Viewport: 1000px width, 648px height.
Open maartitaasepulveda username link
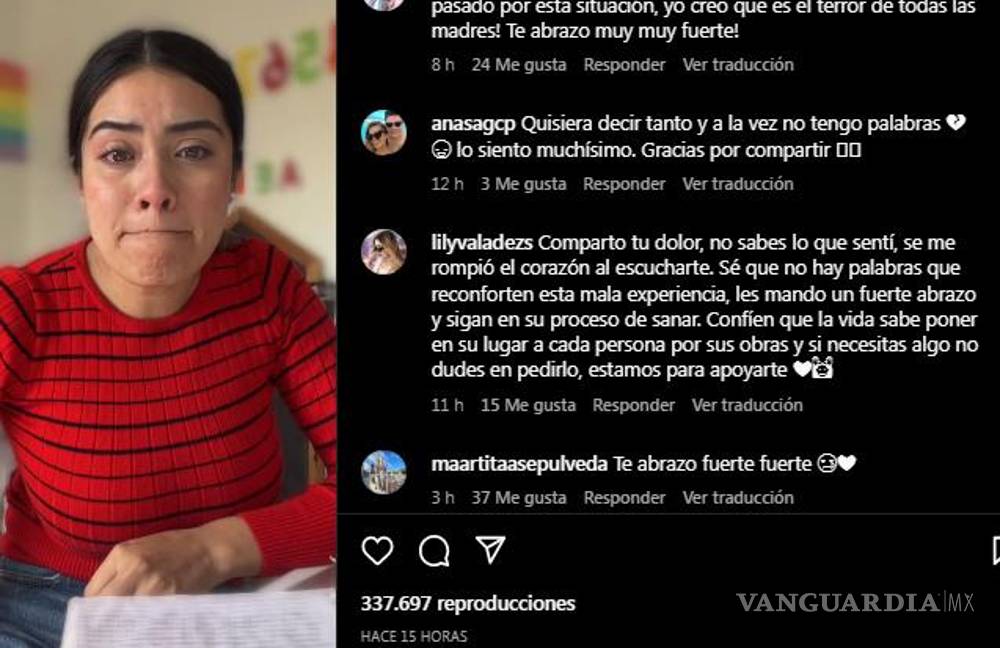(x=519, y=464)
